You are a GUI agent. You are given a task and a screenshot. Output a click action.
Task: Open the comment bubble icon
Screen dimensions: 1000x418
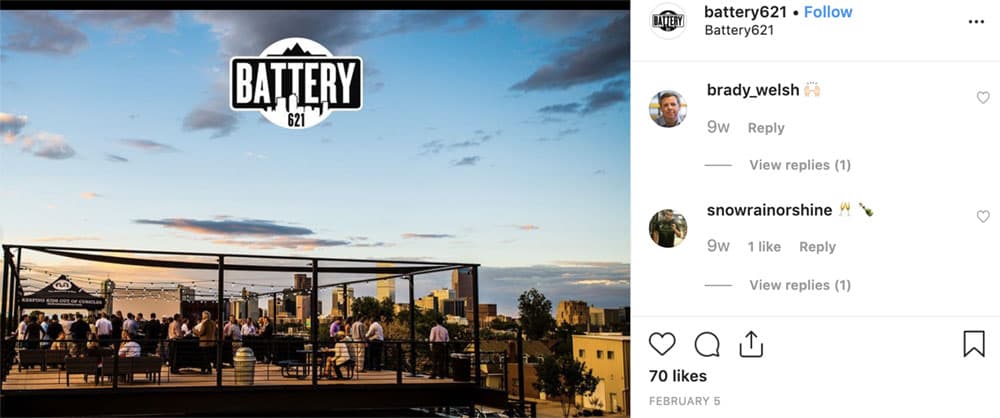[707, 345]
